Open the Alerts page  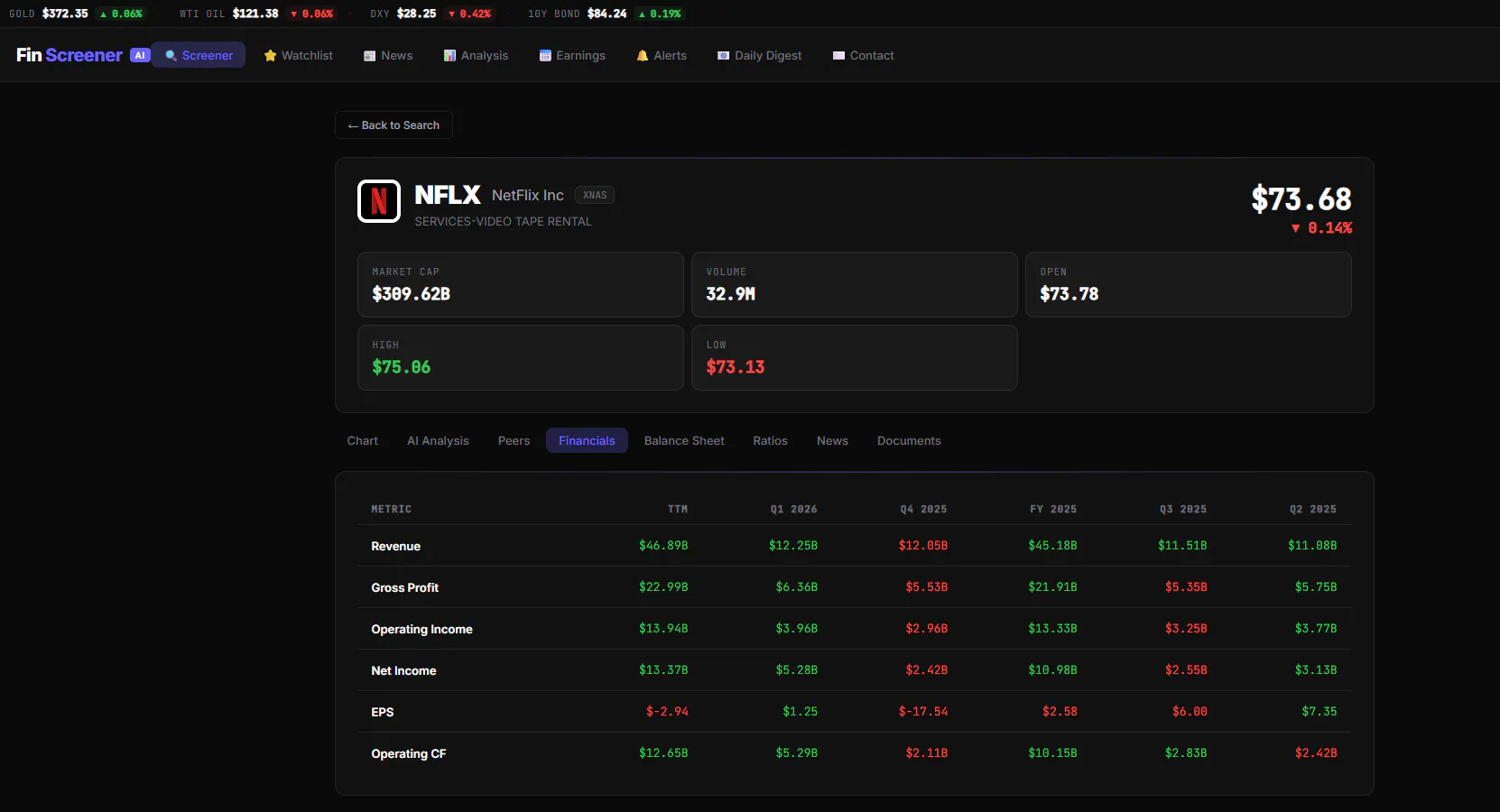662,55
